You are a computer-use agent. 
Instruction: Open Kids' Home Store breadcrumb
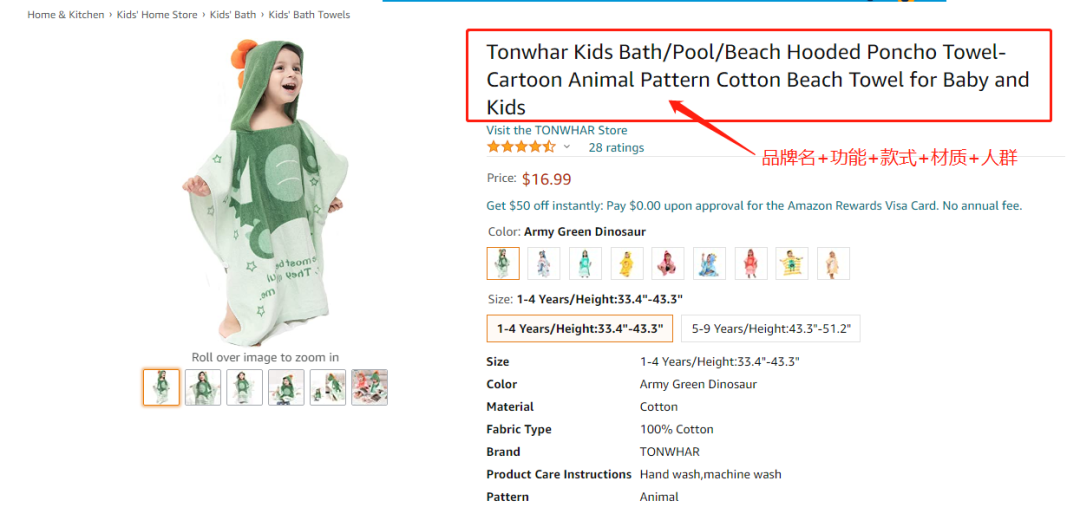pyautogui.click(x=157, y=15)
